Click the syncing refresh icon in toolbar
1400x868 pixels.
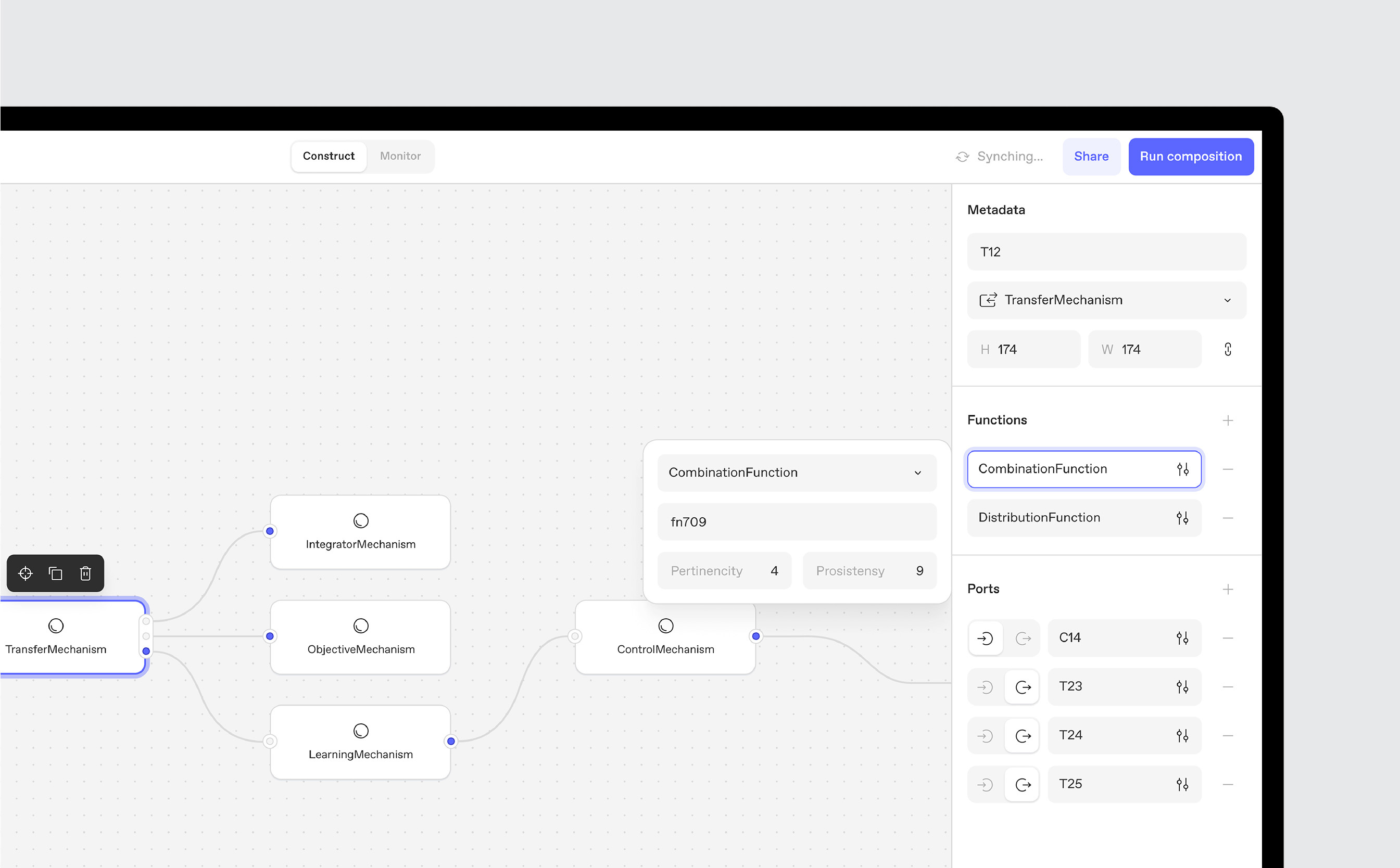[x=963, y=156]
